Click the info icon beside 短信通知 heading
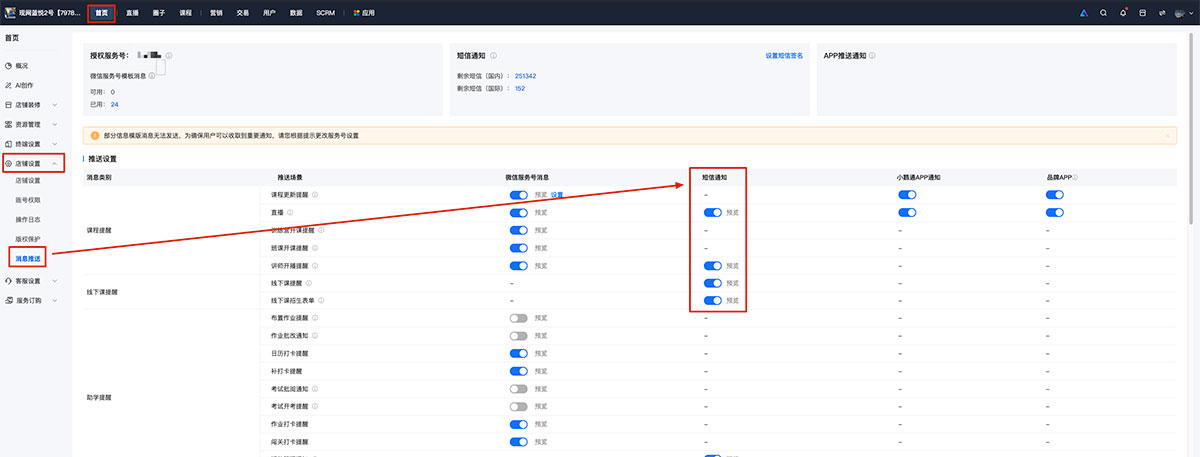Screen dimensions: 1200x457 [494, 56]
